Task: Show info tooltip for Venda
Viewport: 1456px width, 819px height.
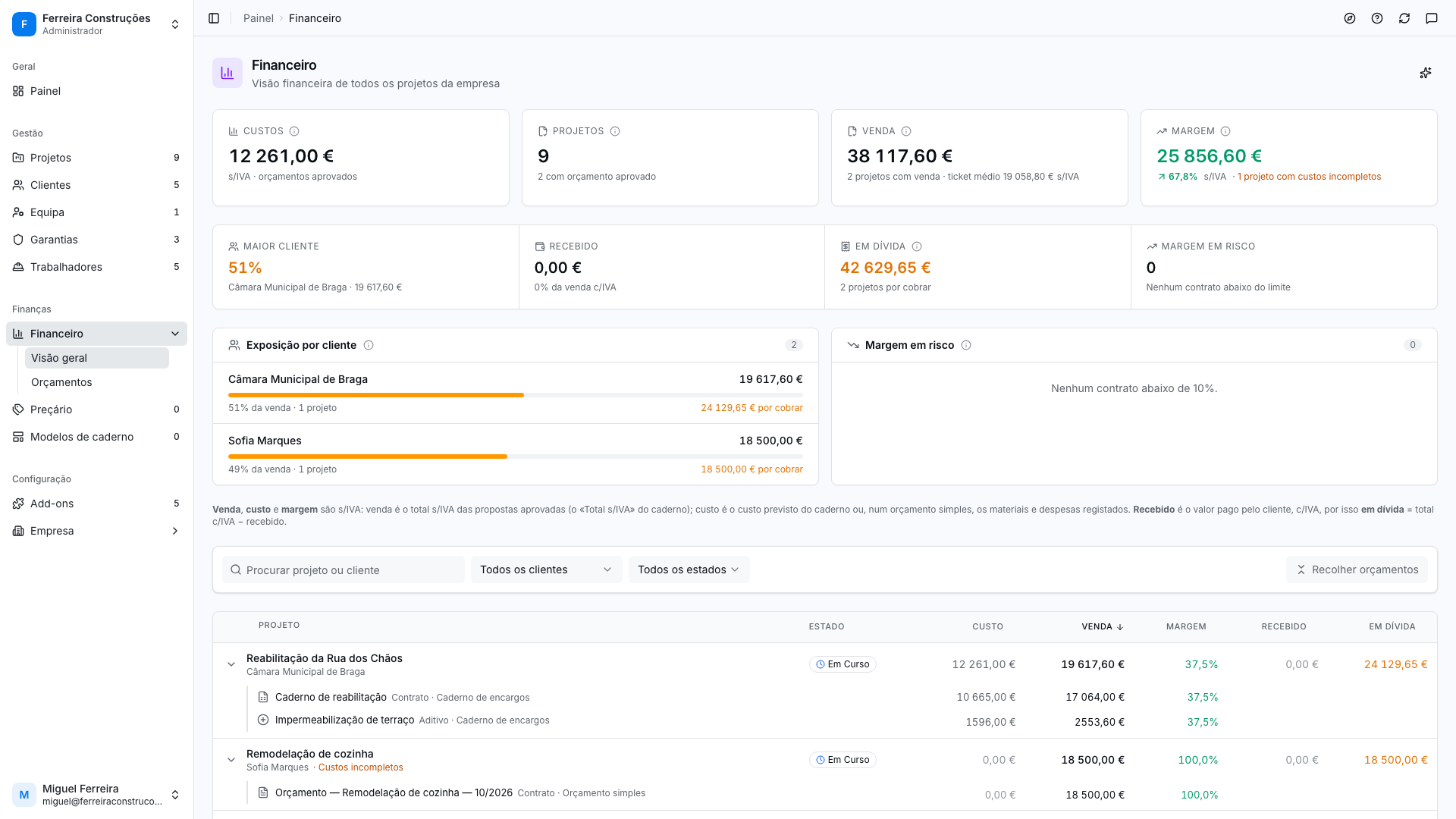Action: pyautogui.click(x=906, y=131)
